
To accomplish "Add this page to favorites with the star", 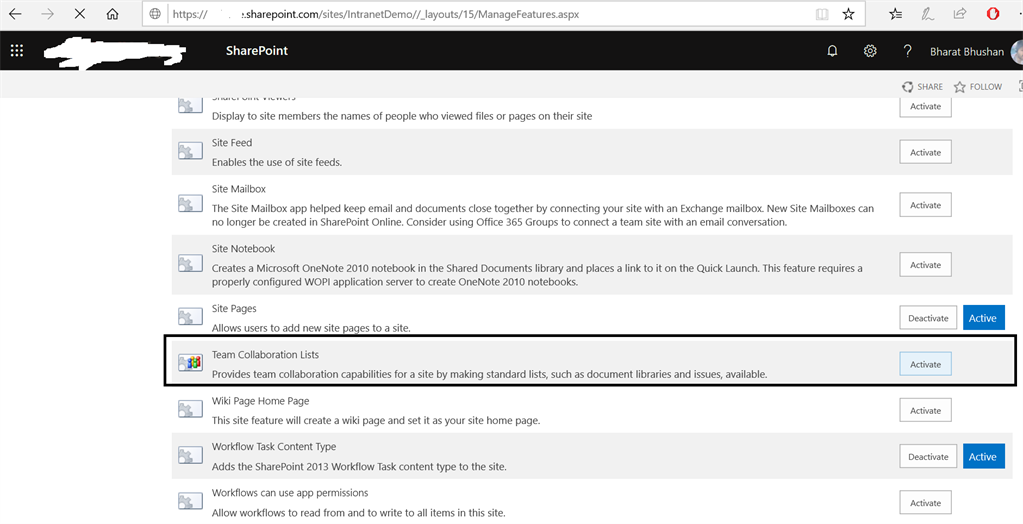I will [x=848, y=15].
